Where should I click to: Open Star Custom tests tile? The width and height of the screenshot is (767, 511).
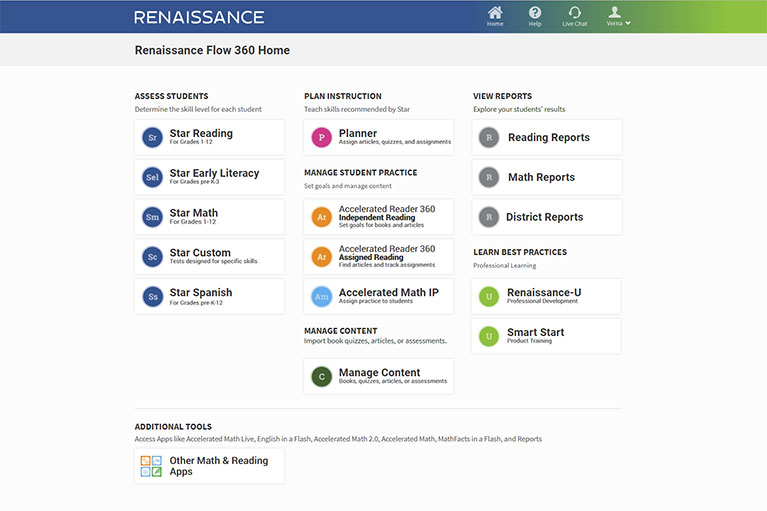pos(209,257)
